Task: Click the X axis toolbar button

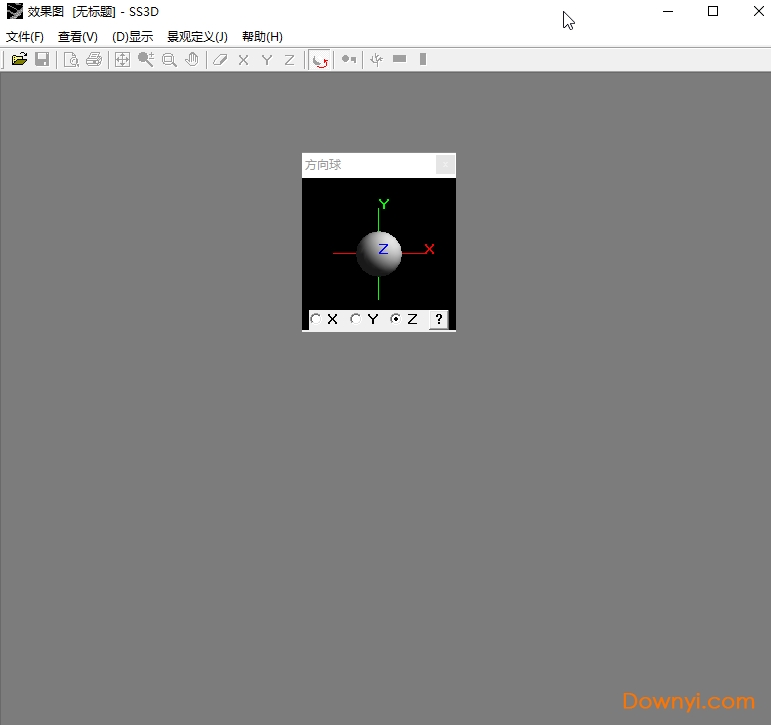Action: (243, 60)
